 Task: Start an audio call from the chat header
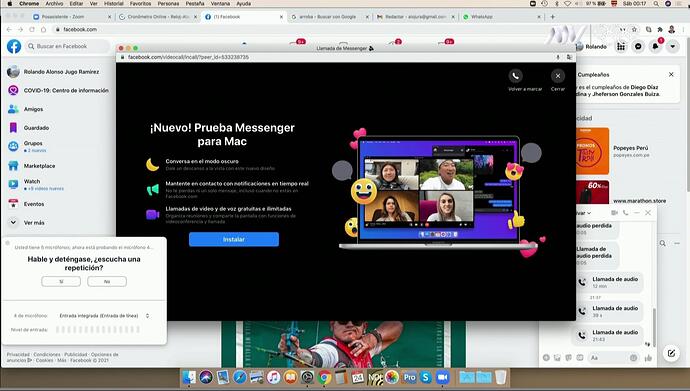(x=625, y=213)
